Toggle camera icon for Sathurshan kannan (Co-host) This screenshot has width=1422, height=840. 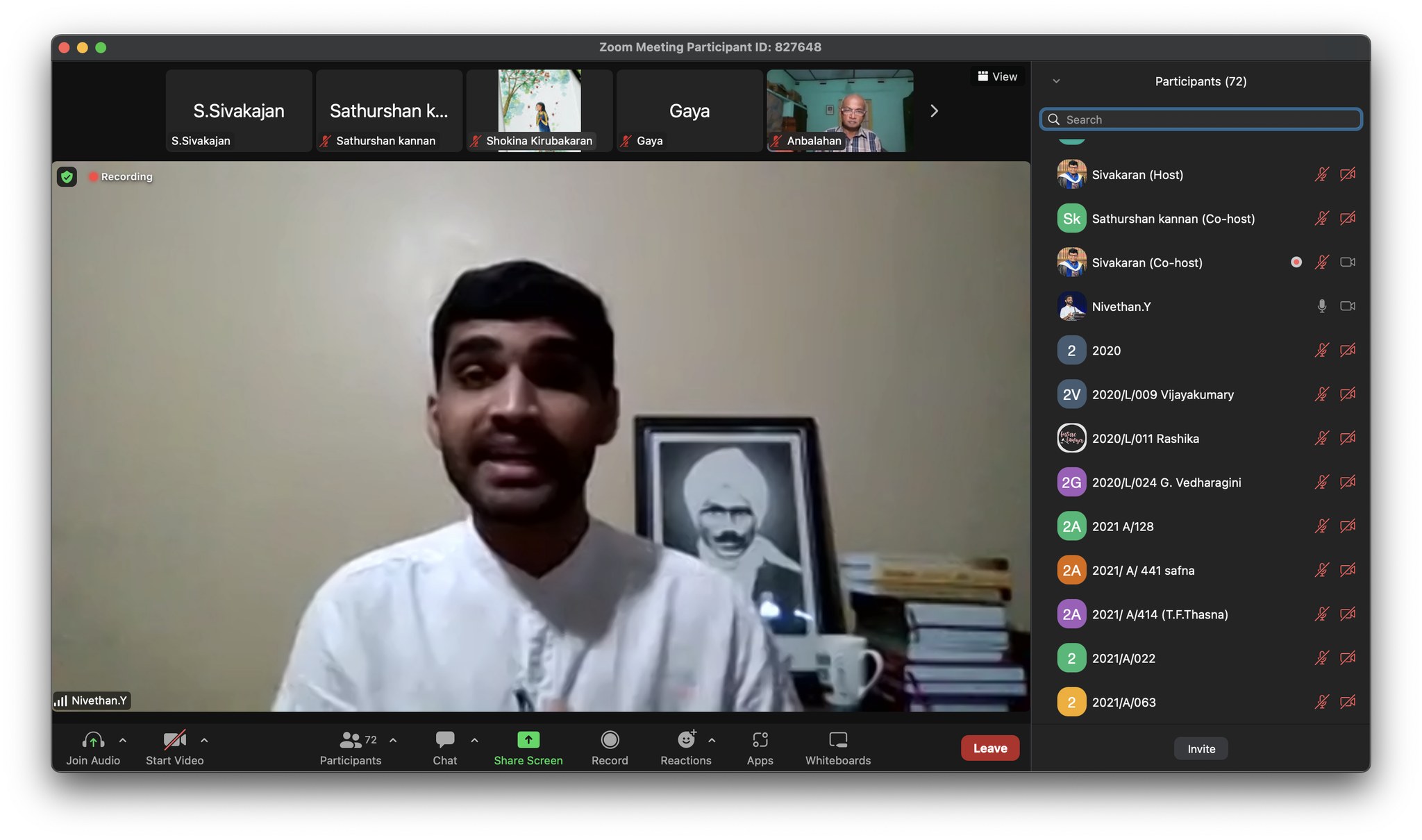[x=1348, y=218]
